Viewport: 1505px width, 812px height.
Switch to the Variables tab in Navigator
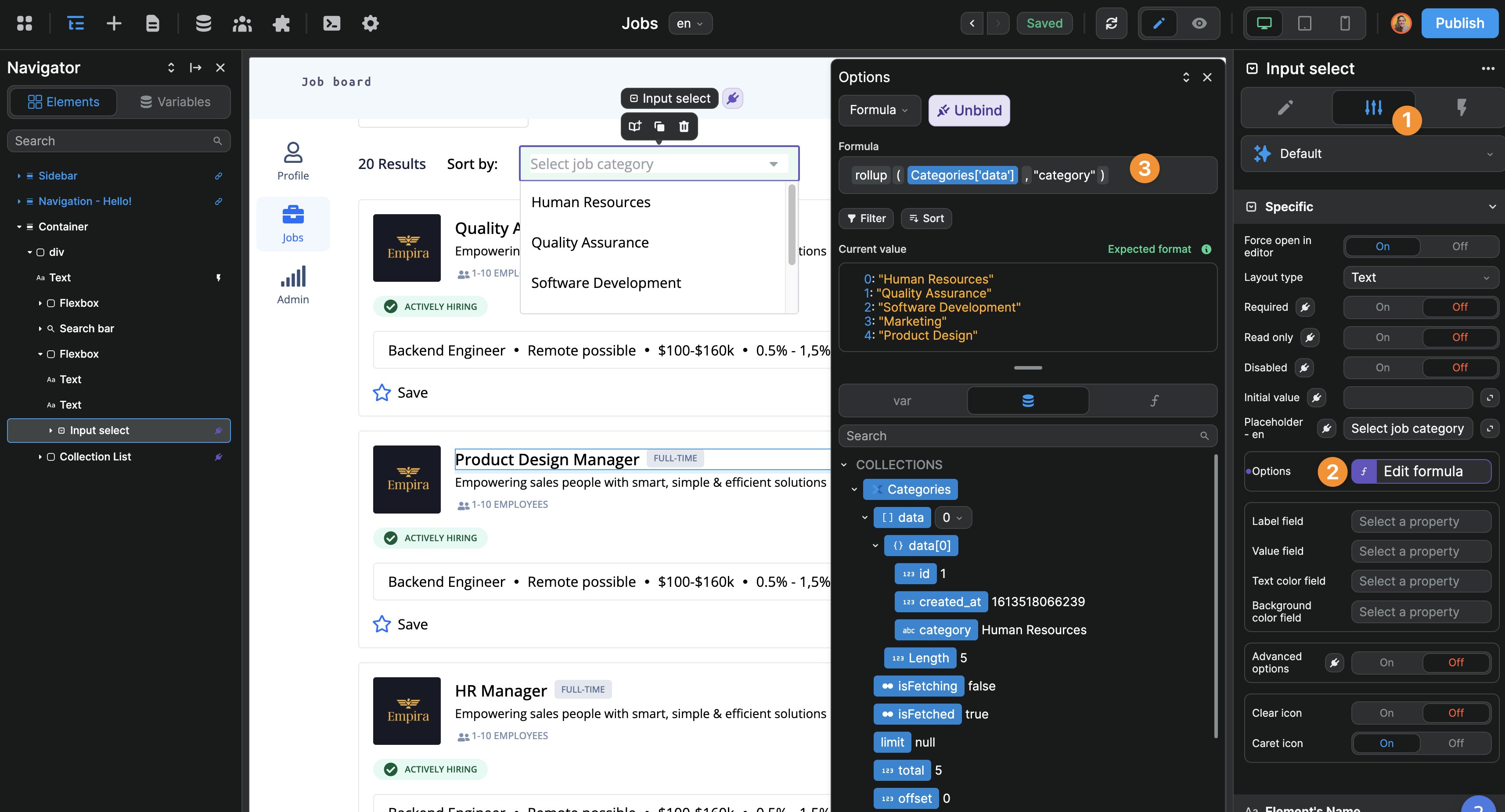(175, 102)
